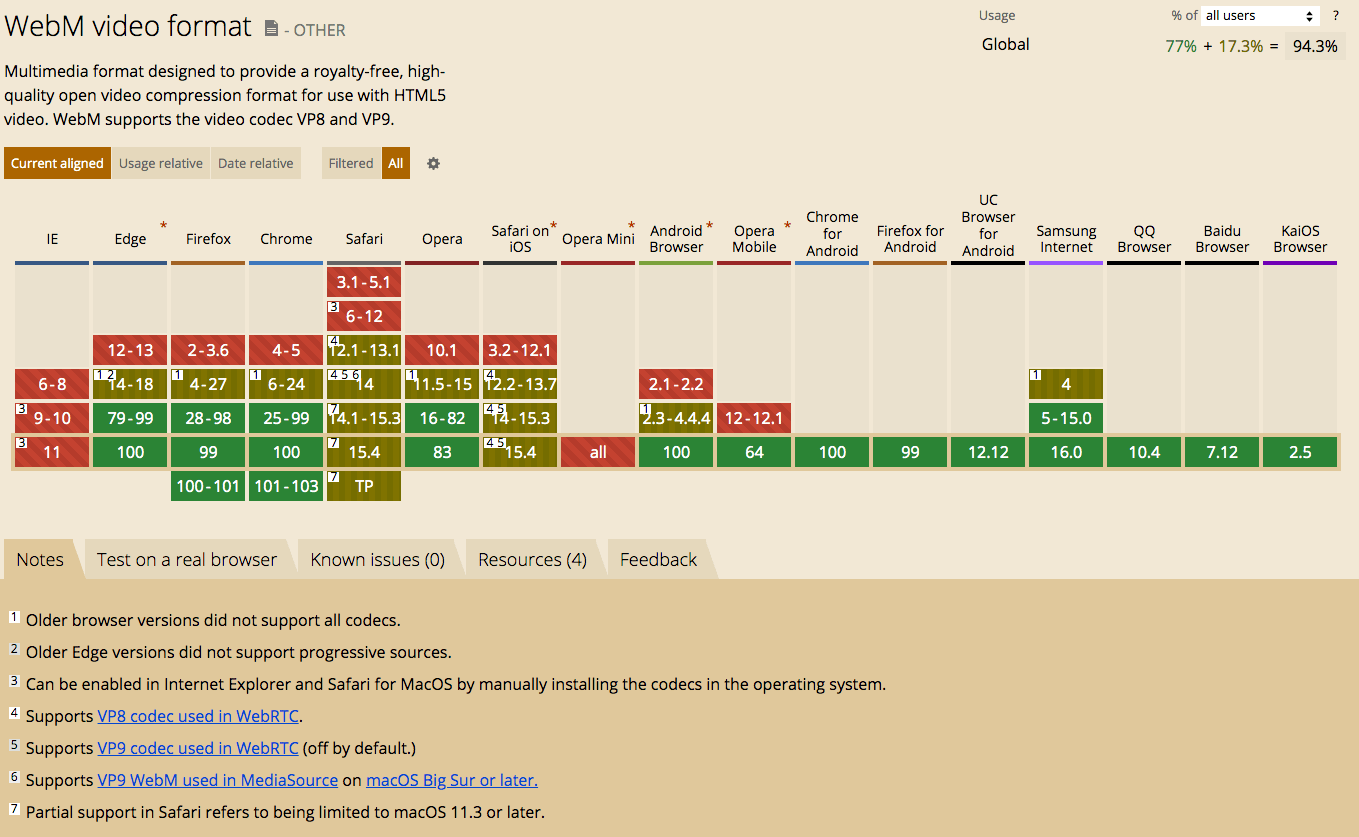
Task: Open 'macOS Big Sur or later.' link
Action: coord(452,780)
